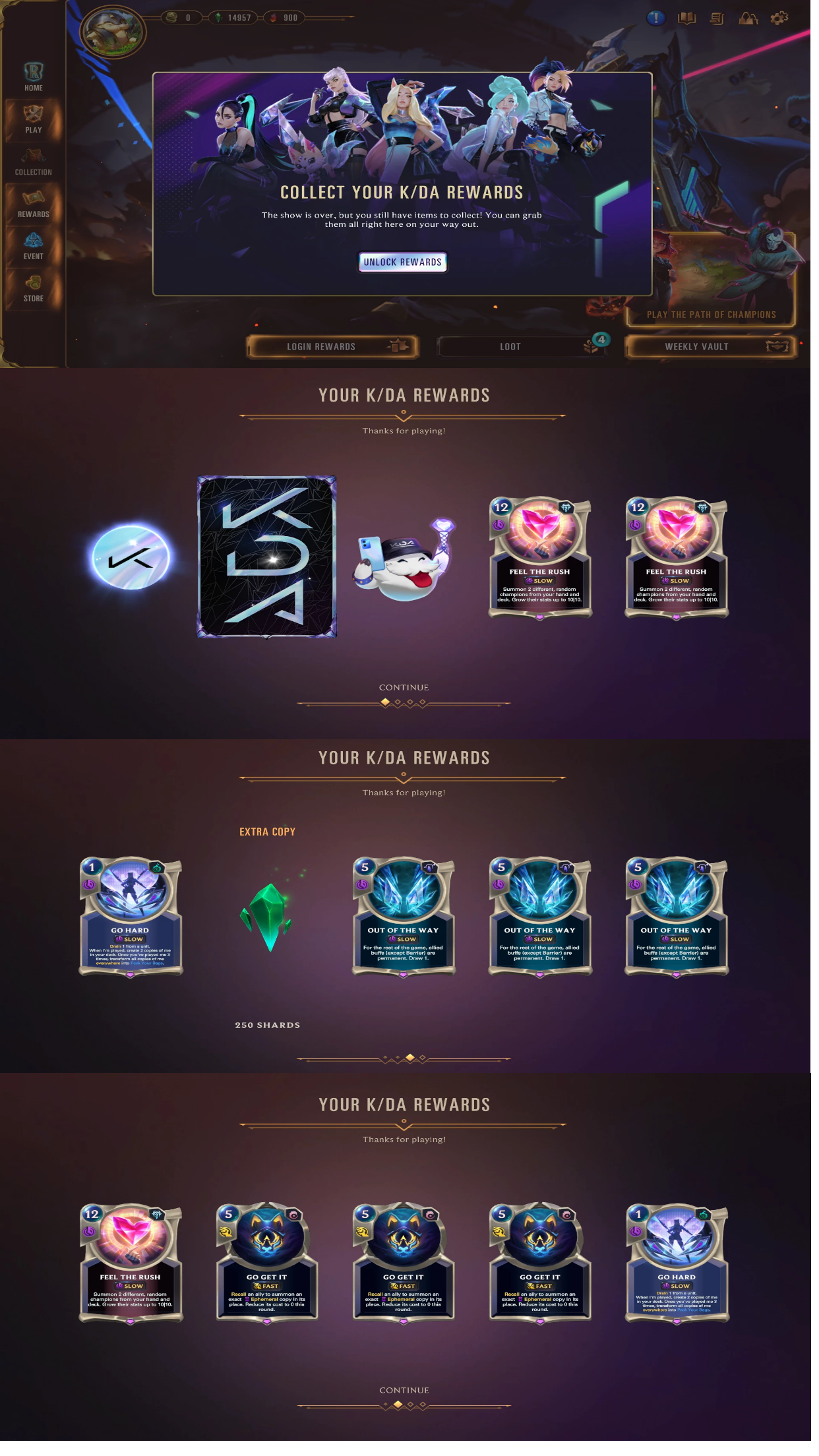Open the Rewards sidebar icon
819x1456 pixels.
point(33,204)
